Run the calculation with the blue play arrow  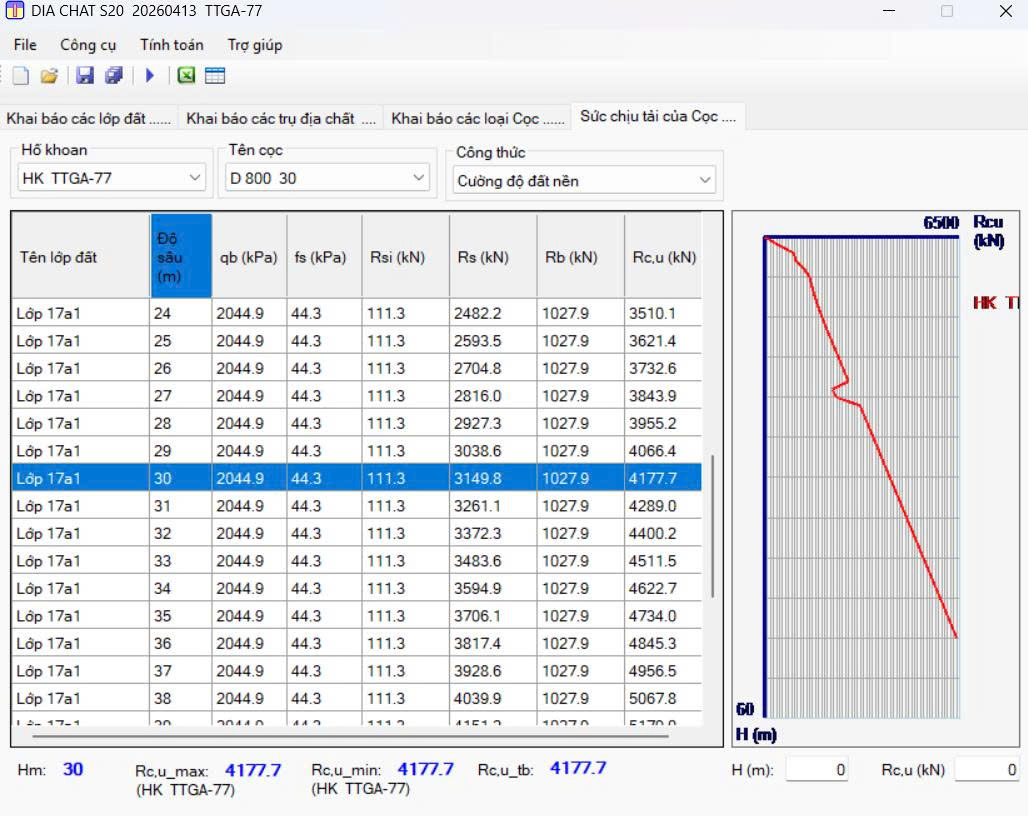point(150,76)
